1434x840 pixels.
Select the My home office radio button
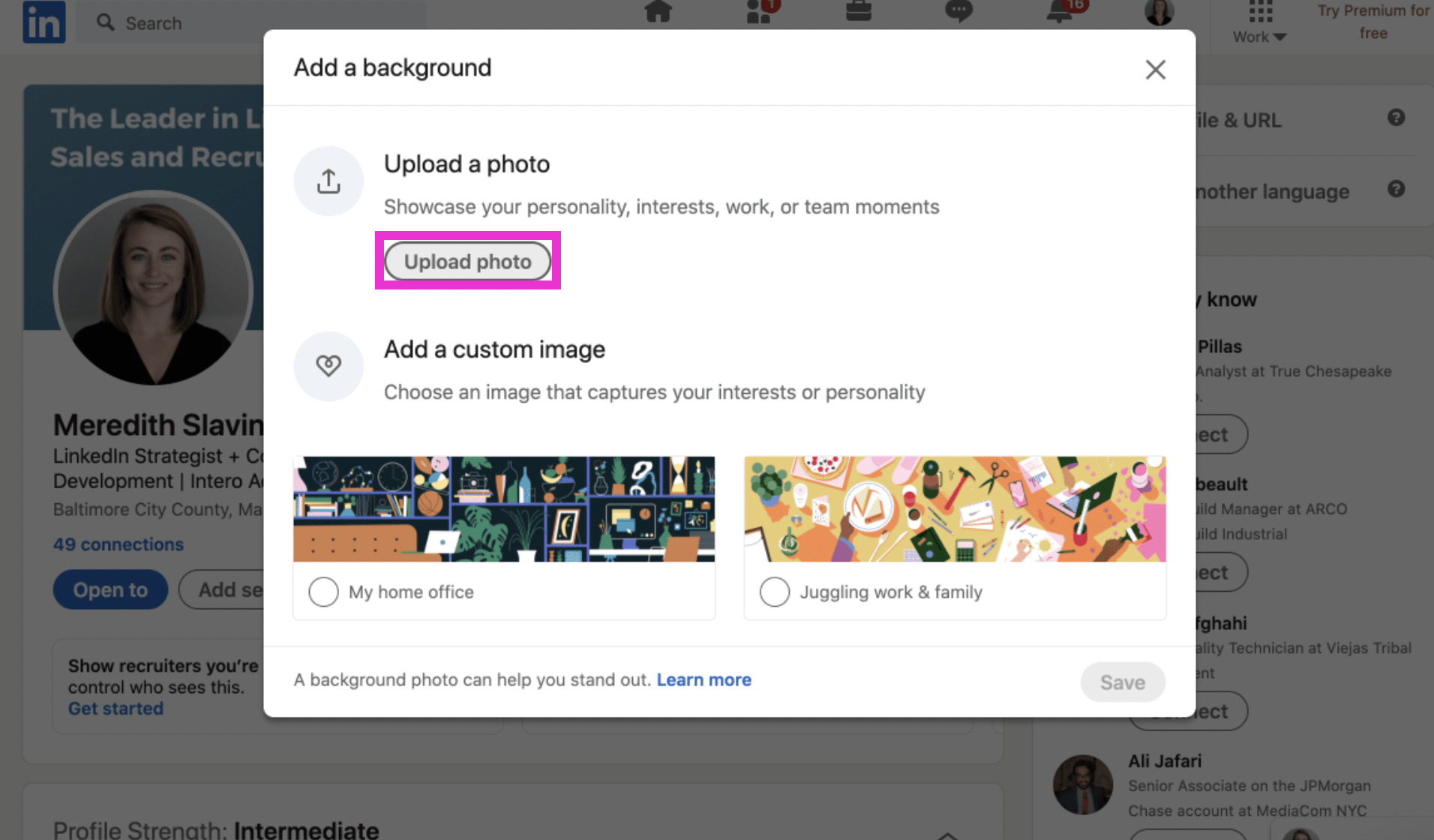point(324,592)
